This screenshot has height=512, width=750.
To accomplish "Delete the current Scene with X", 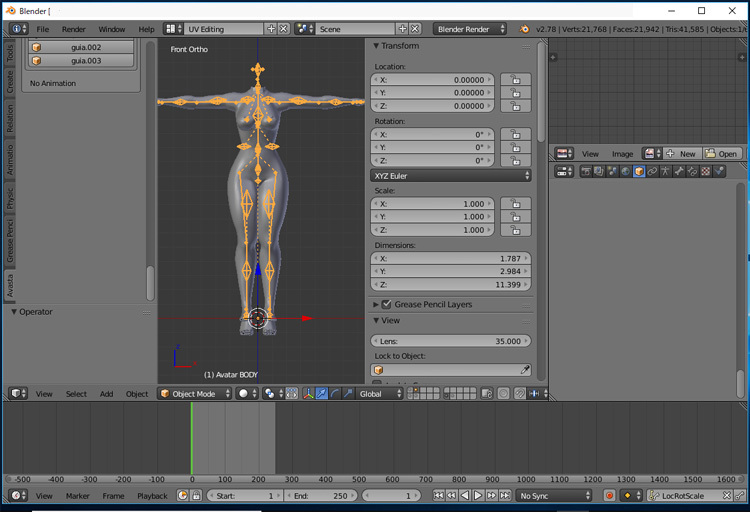I will click(x=415, y=29).
